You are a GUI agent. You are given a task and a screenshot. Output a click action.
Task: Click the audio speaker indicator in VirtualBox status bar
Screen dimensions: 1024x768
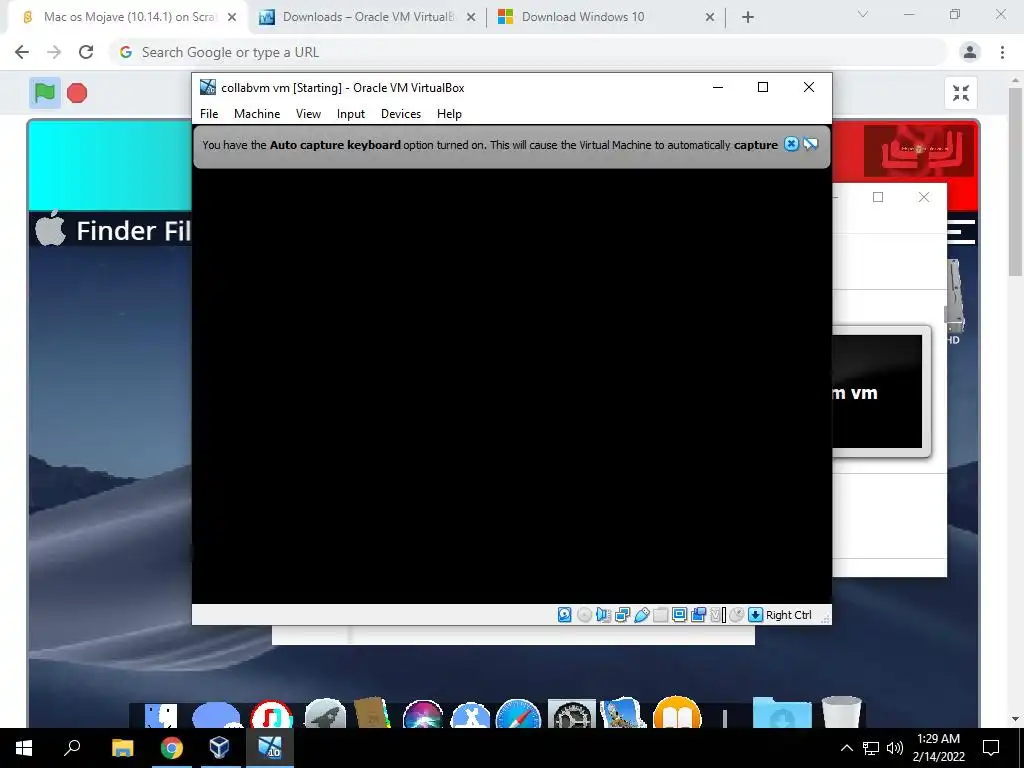tap(603, 615)
